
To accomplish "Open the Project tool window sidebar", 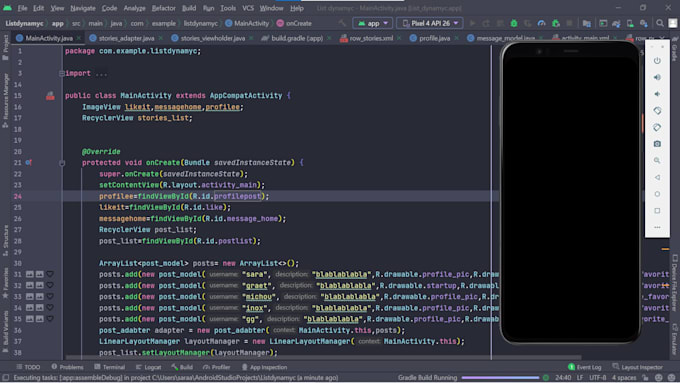I will point(5,48).
